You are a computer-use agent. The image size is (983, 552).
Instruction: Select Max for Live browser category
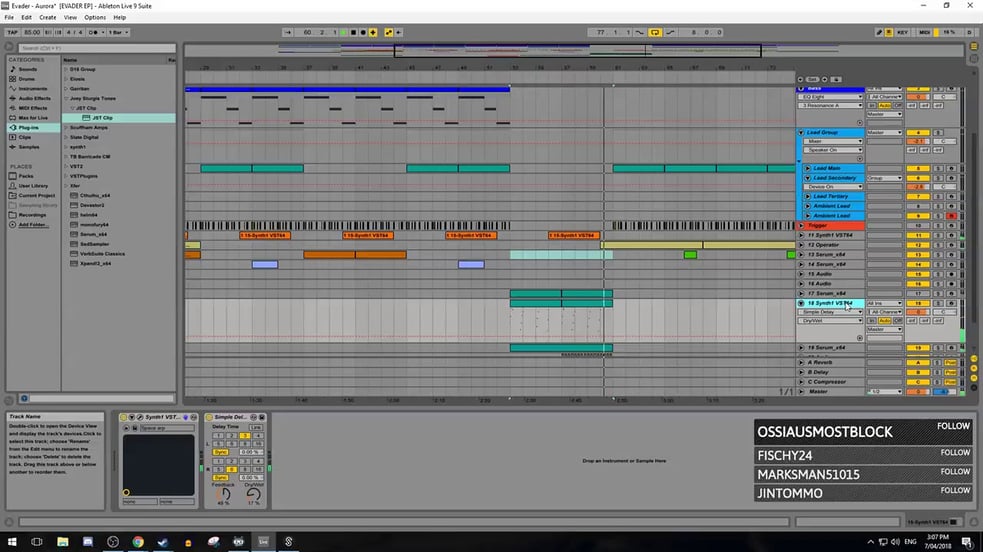[x=35, y=118]
